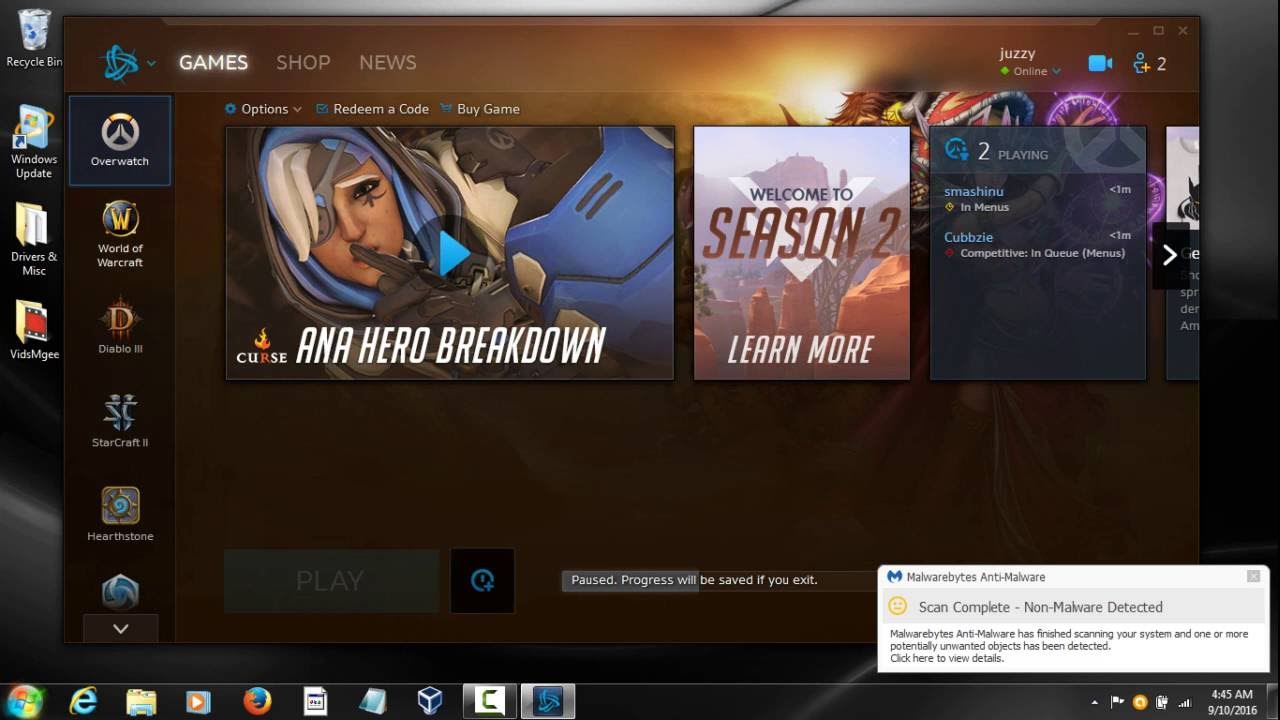The height and width of the screenshot is (720, 1280).
Task: Select the Windows Update desktop icon
Action: (x=34, y=141)
